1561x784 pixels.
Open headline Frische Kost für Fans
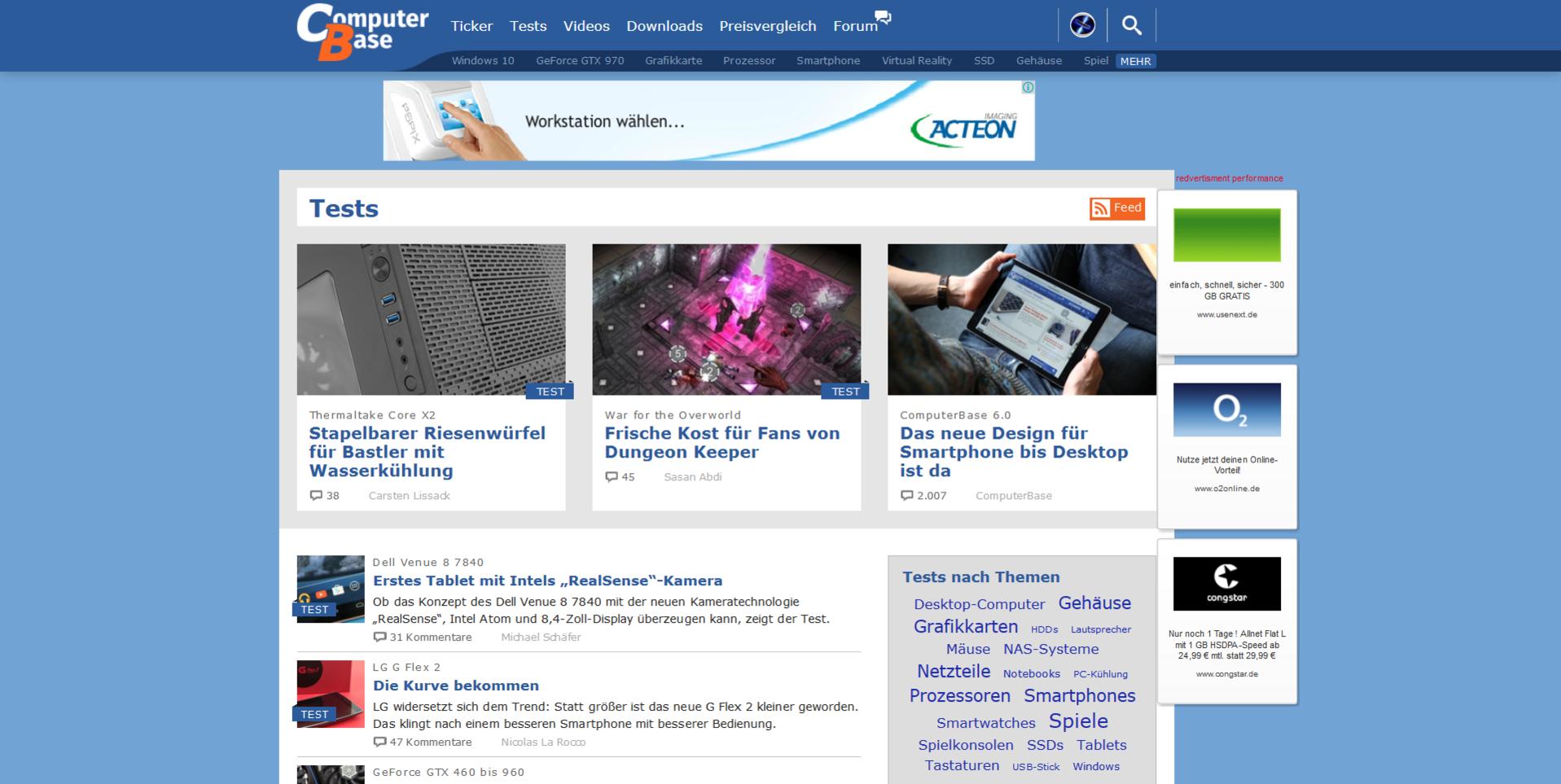pyautogui.click(x=721, y=443)
